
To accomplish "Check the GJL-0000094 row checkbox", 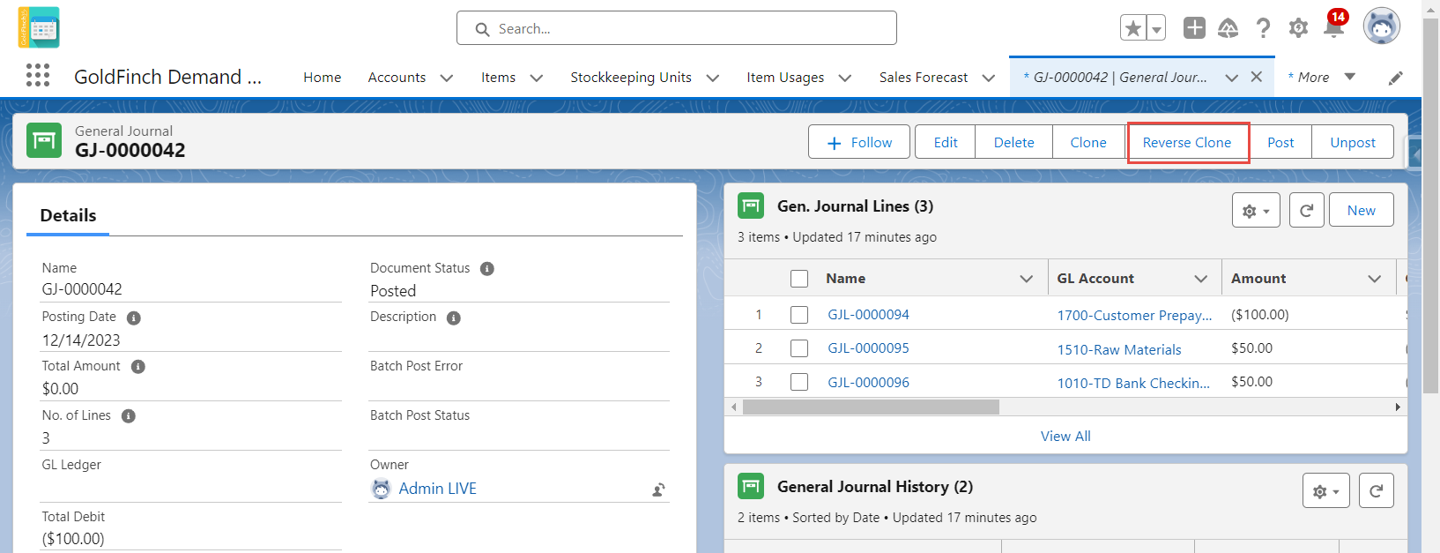I will pos(799,315).
